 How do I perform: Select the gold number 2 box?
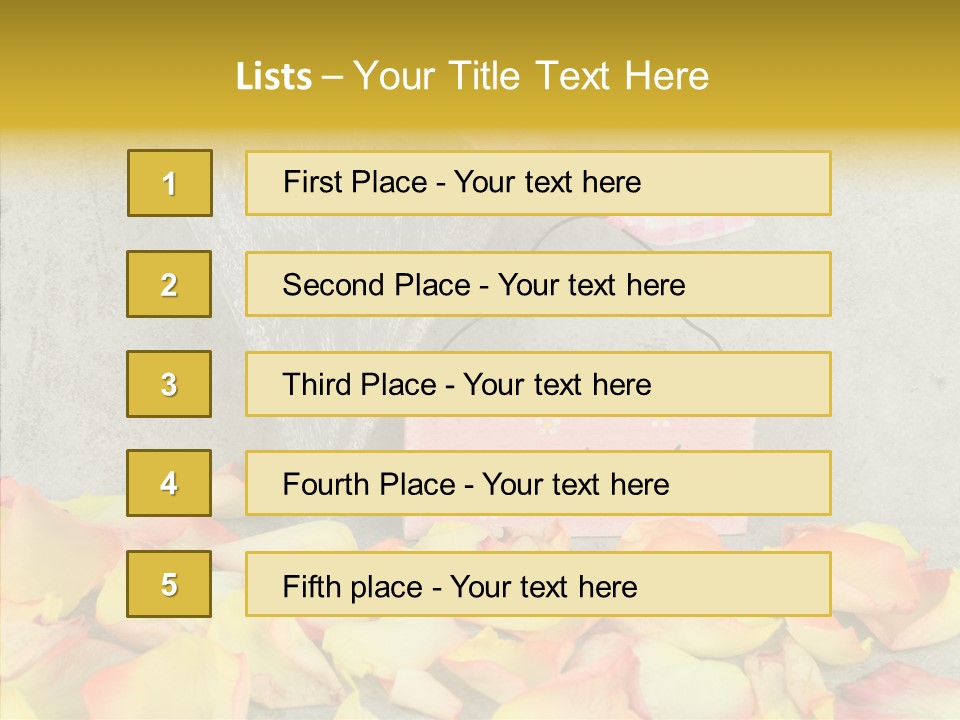pos(169,284)
